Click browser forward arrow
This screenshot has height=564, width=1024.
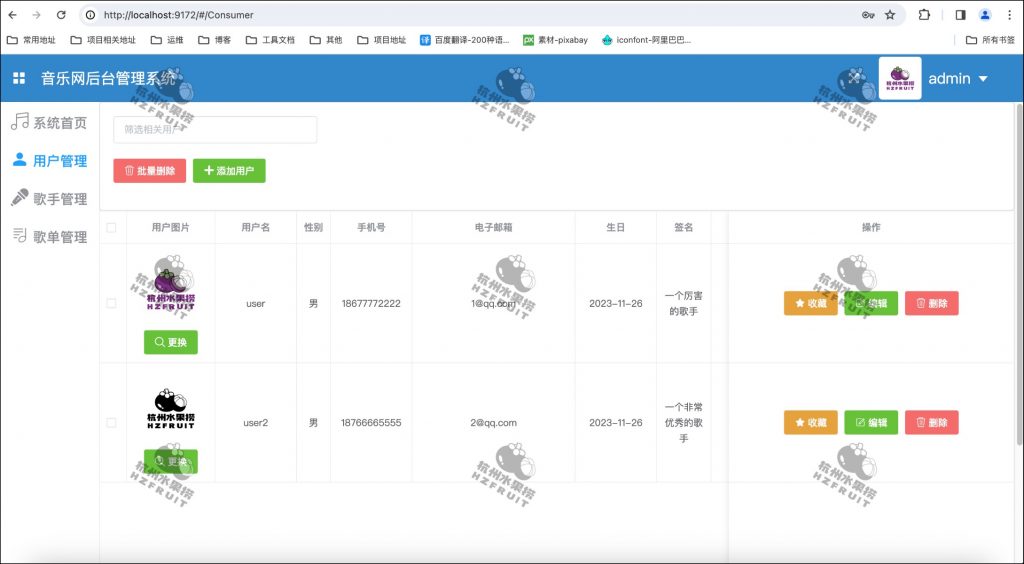(37, 15)
